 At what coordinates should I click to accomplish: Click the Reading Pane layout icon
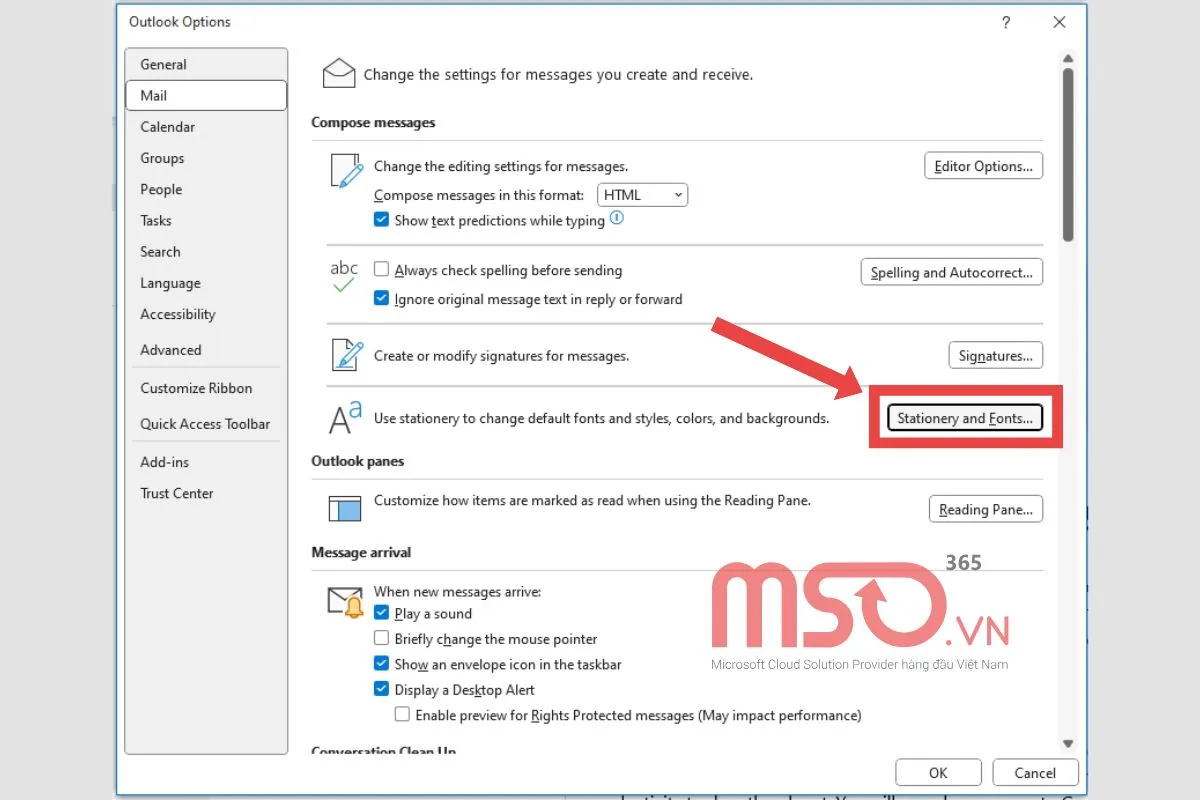(x=345, y=508)
